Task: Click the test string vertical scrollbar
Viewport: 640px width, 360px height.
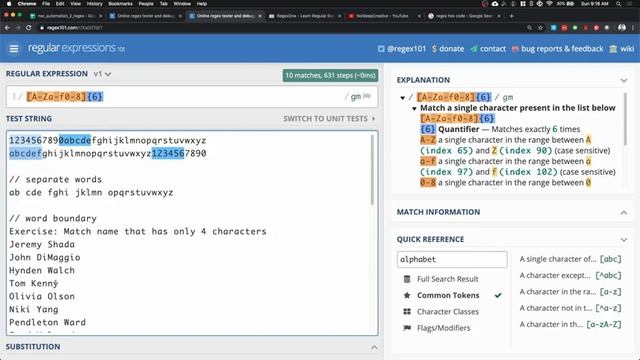Action: pyautogui.click(x=372, y=169)
